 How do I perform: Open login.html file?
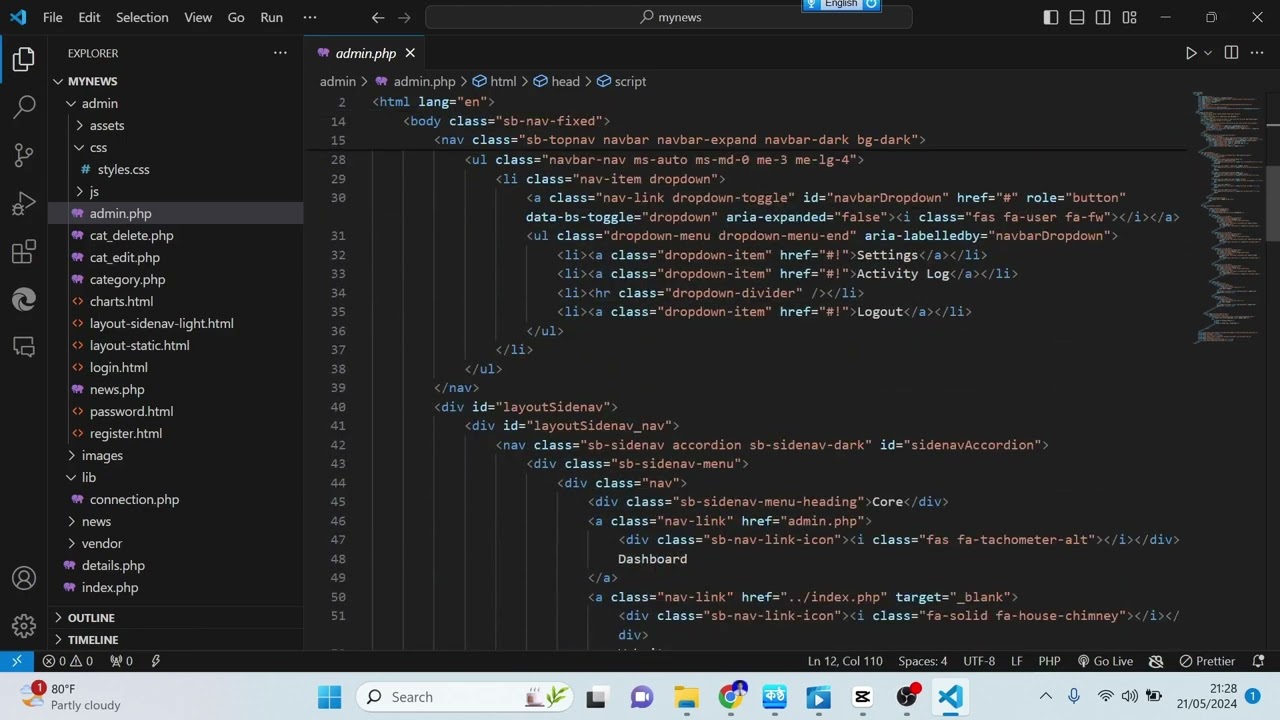[x=176, y=367]
